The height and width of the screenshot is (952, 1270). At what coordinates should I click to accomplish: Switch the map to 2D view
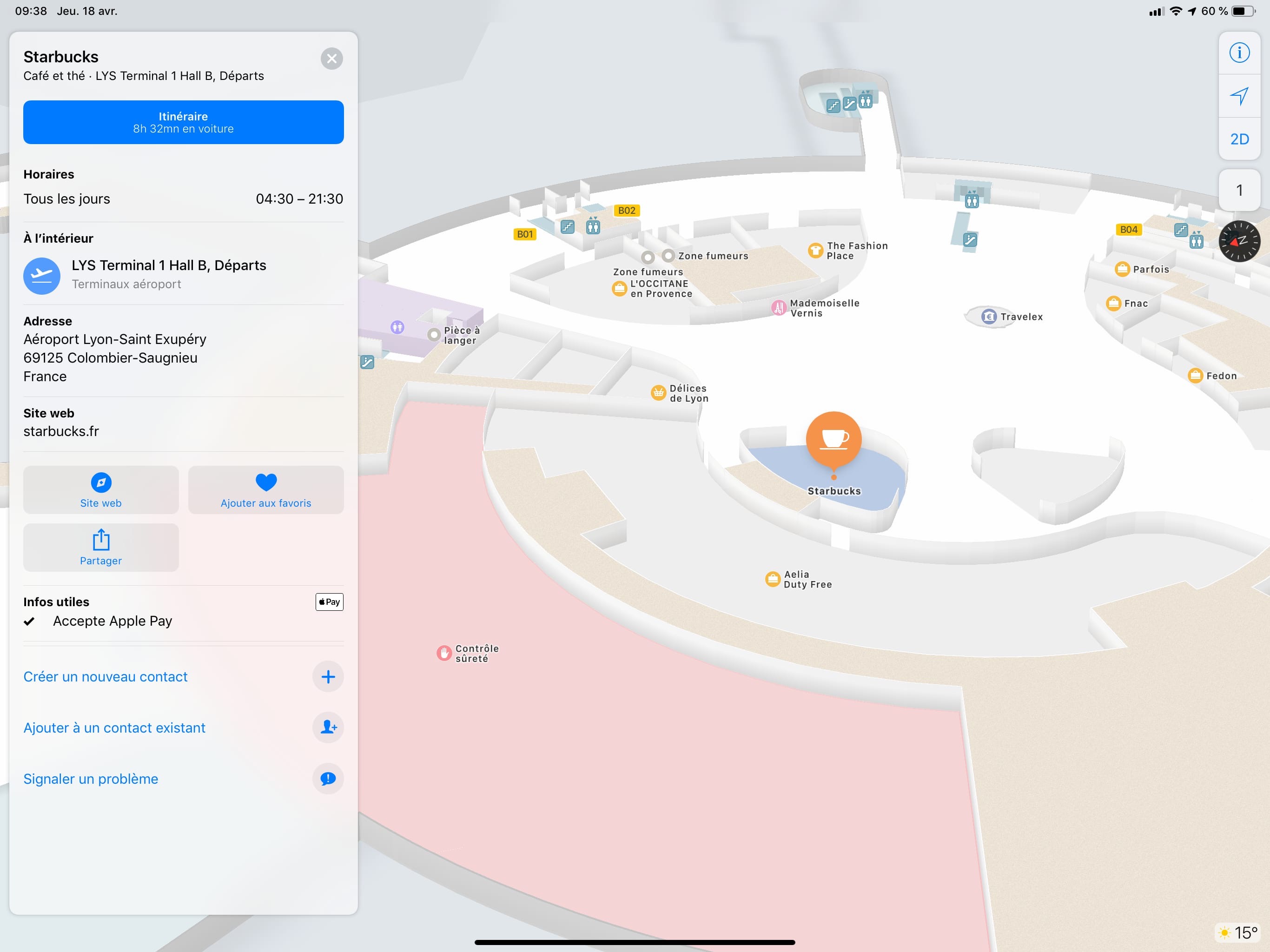pyautogui.click(x=1240, y=139)
